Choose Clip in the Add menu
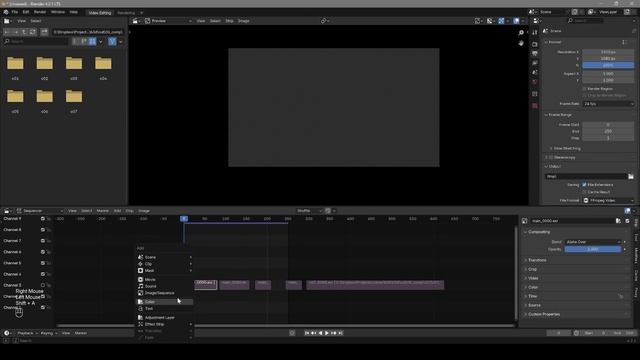The width and height of the screenshot is (640, 360). pyautogui.click(x=164, y=264)
